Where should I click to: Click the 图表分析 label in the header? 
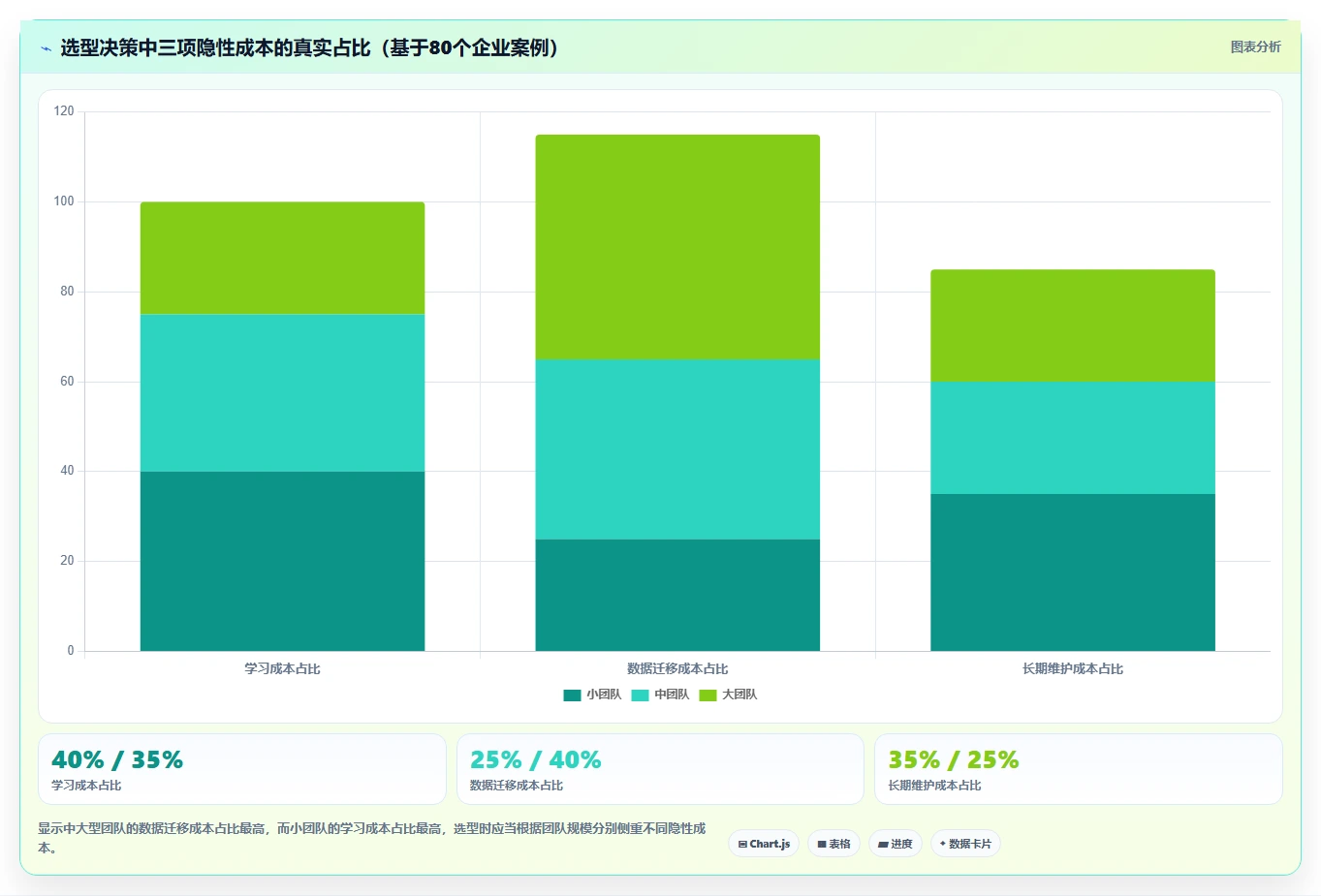coord(1255,46)
